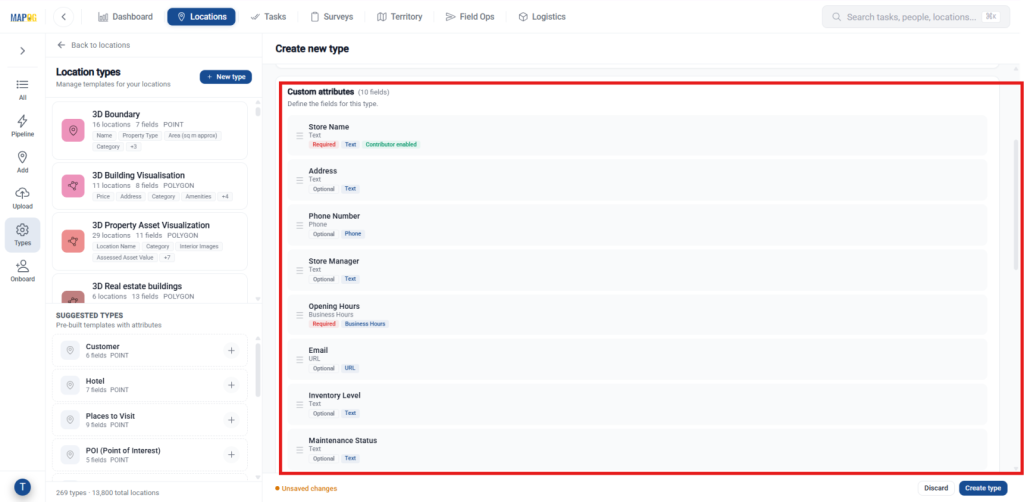This screenshot has height=502, width=1024.
Task: Expand the sidebar with the chevron arrow
Action: click(x=23, y=50)
